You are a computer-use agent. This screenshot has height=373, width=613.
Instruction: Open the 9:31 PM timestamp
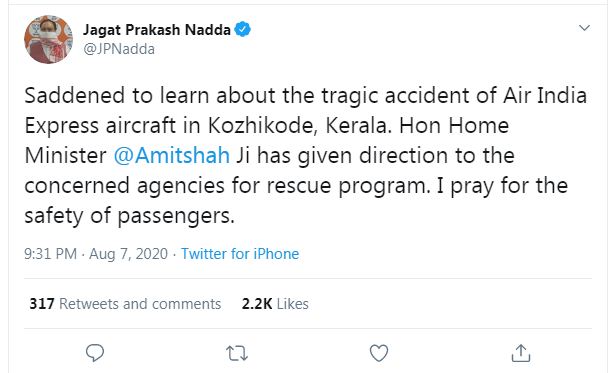[50, 254]
